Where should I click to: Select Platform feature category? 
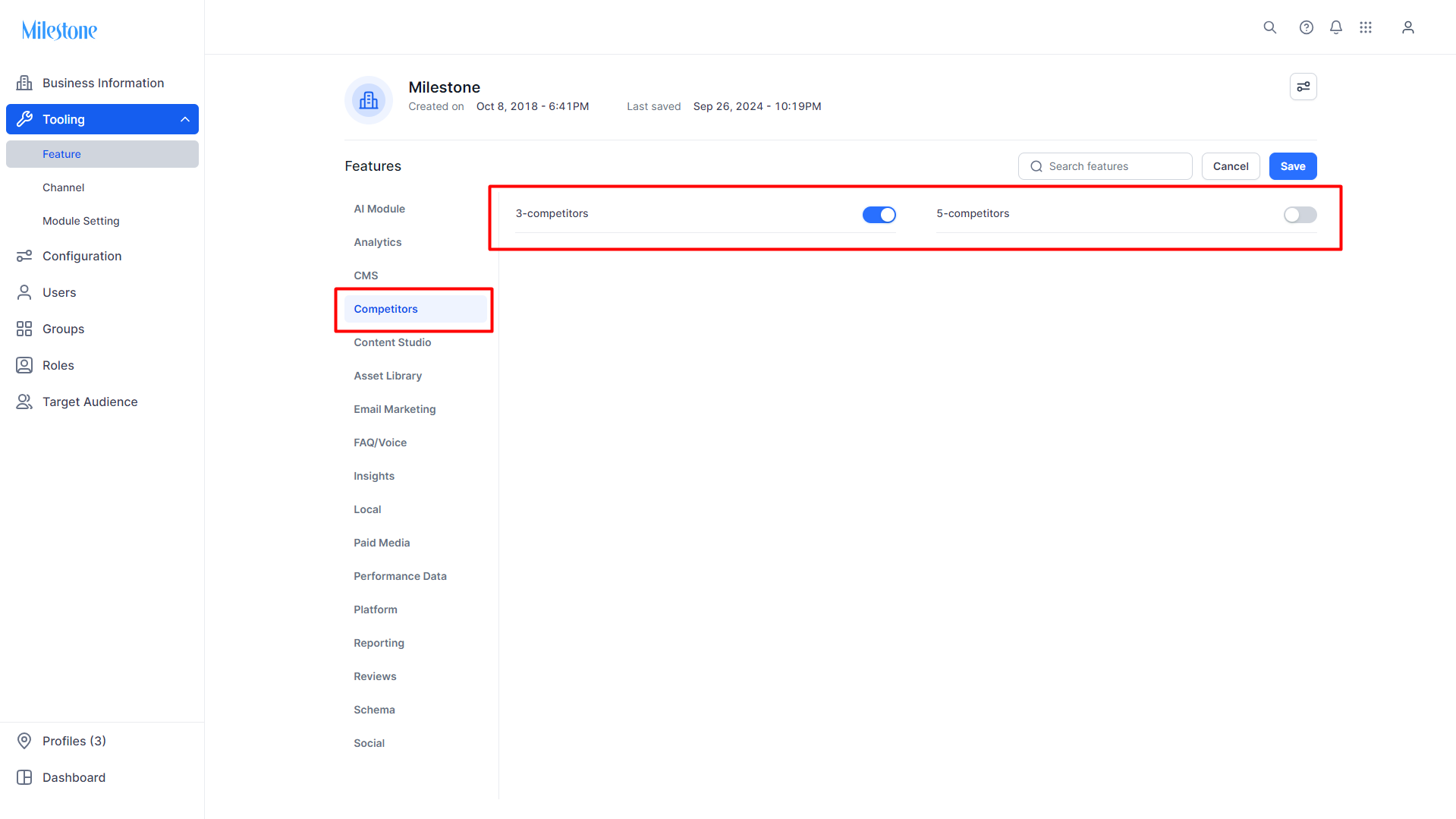(416, 610)
